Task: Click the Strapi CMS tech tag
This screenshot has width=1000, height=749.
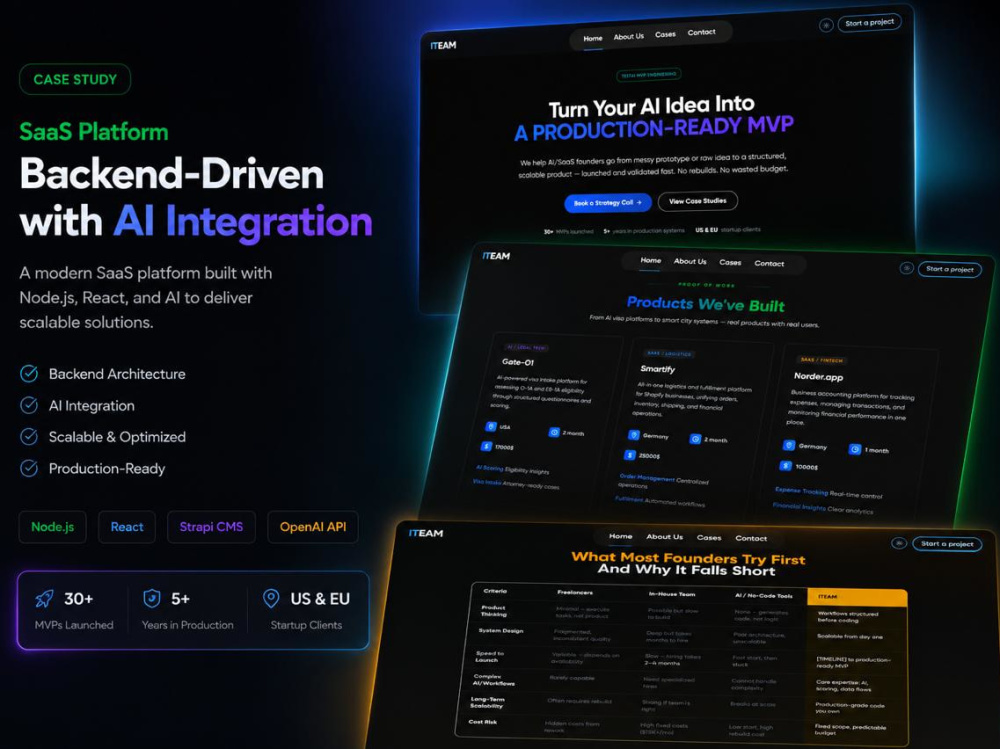Action: pos(211,527)
